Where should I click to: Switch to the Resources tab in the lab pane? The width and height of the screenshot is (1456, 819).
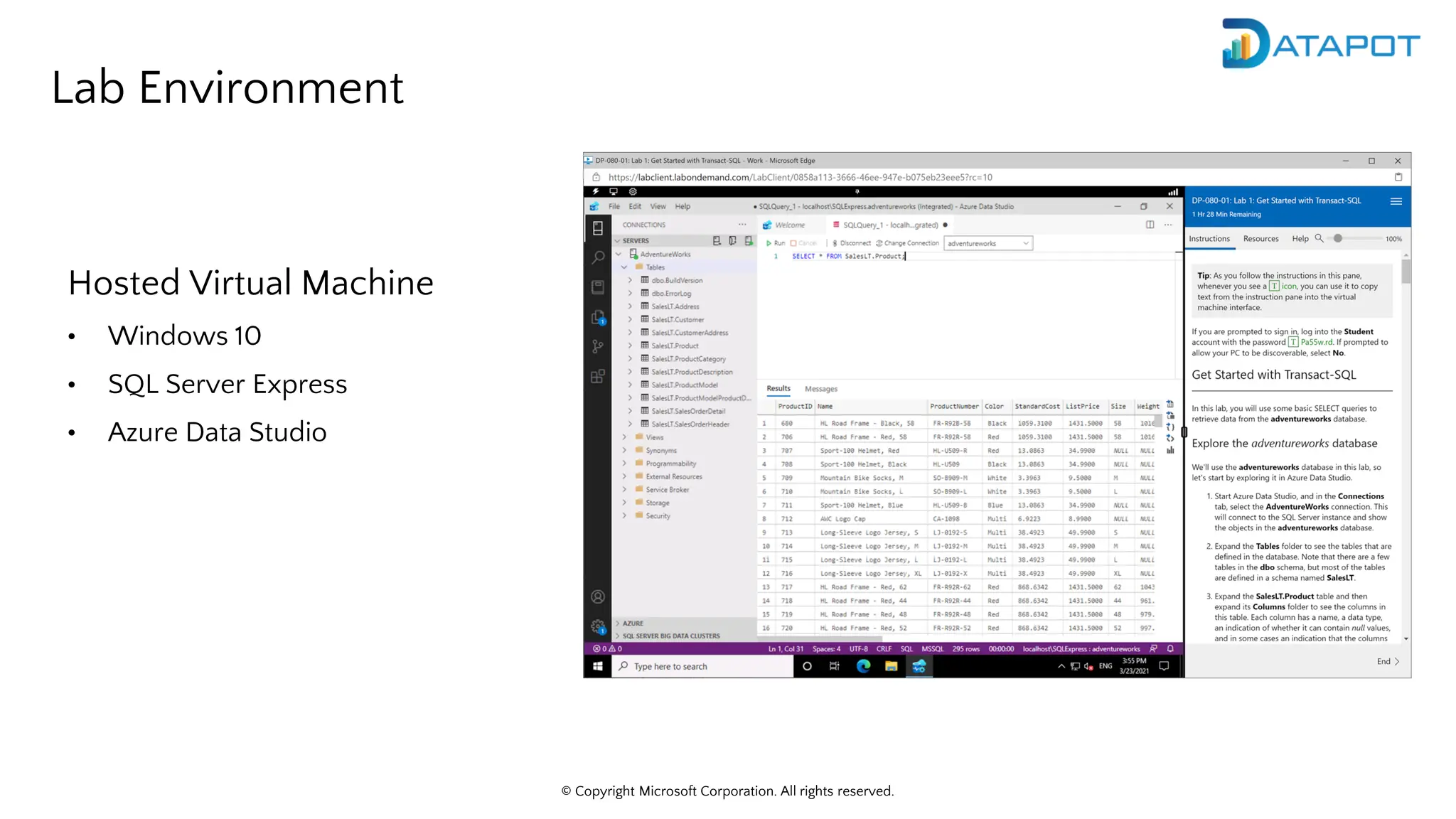pyautogui.click(x=1260, y=239)
